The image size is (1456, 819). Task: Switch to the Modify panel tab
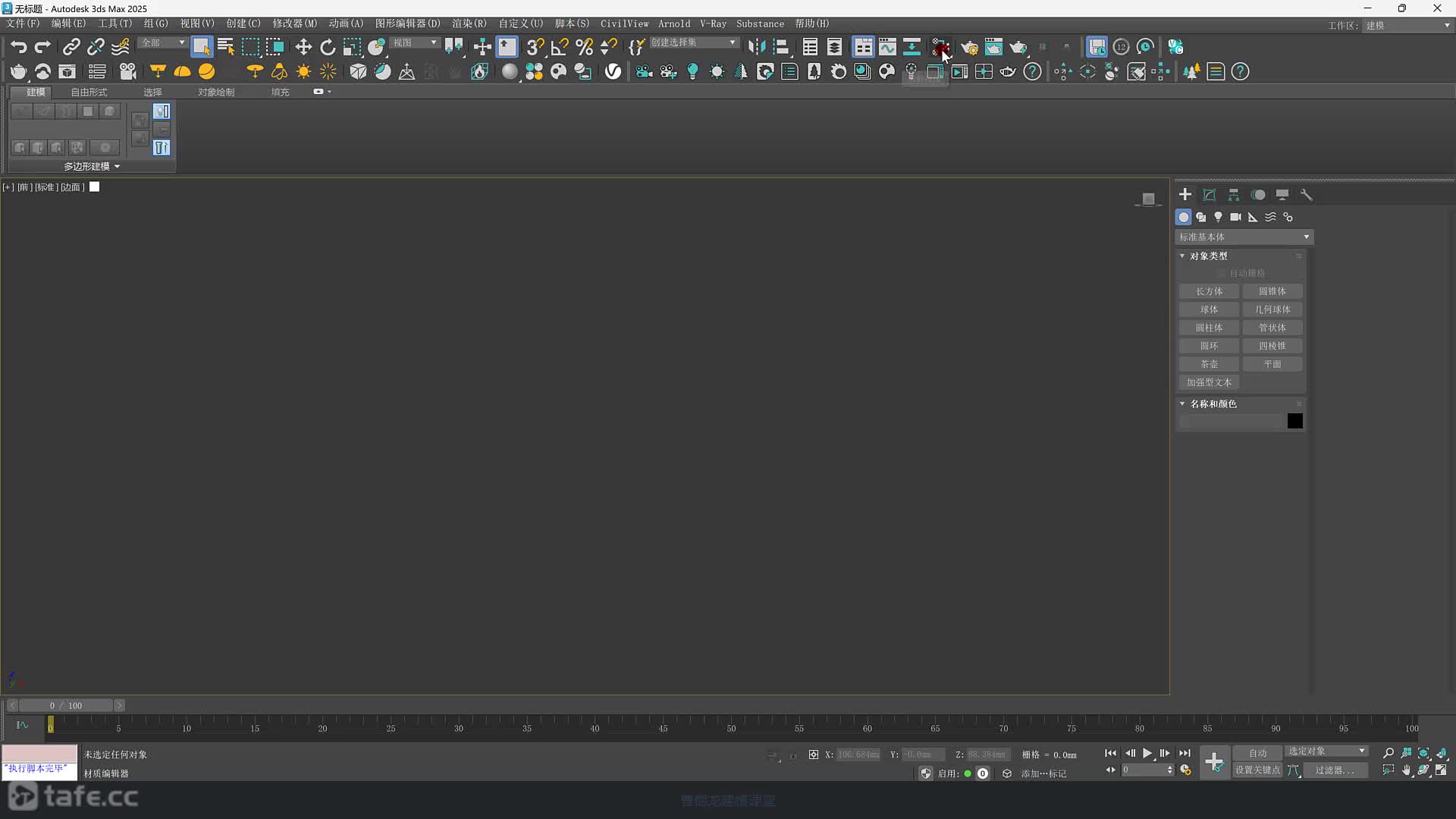1210,195
